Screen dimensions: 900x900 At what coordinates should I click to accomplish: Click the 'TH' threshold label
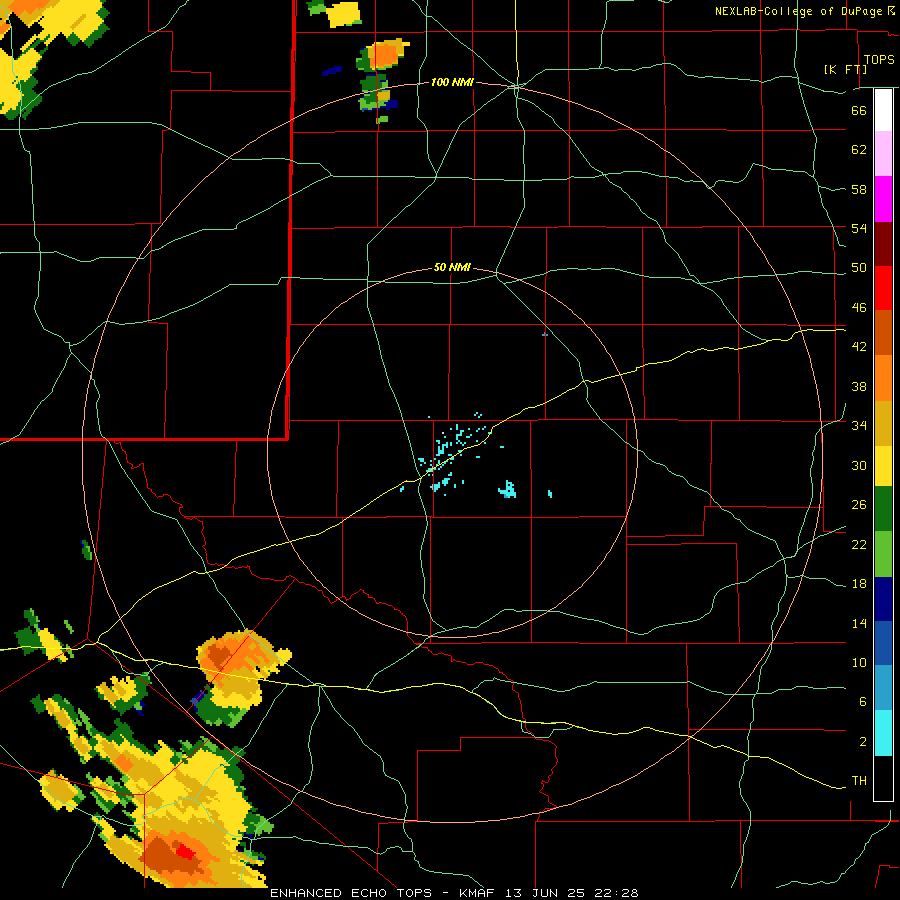tap(859, 781)
